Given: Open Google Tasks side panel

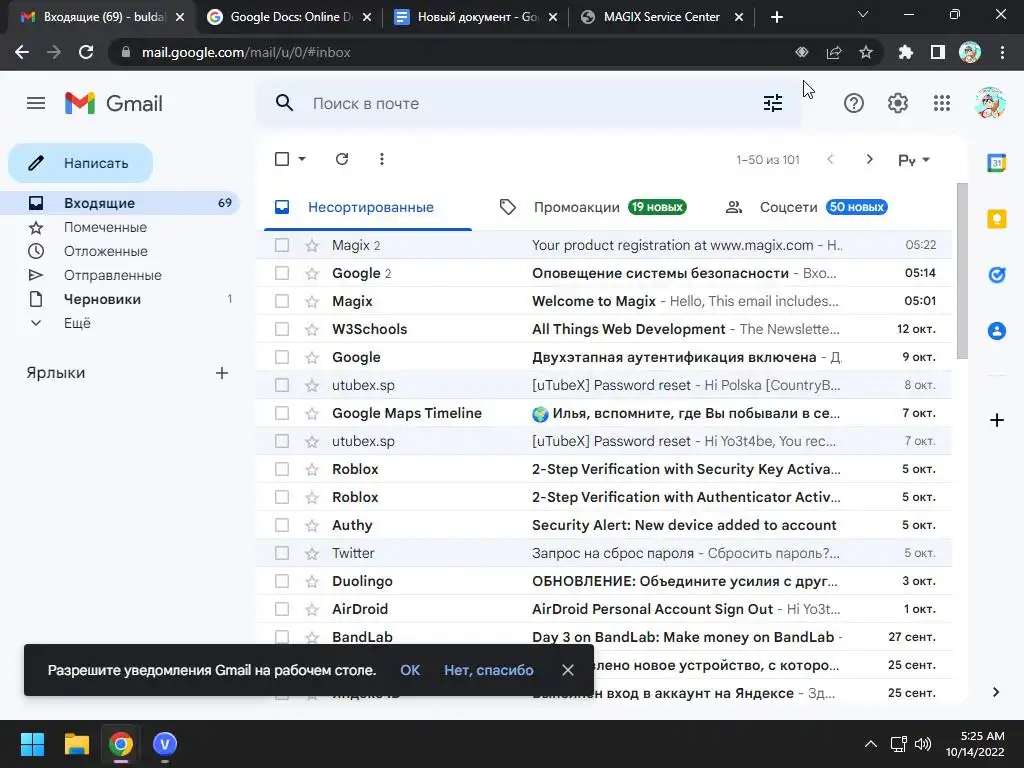Looking at the screenshot, I should coord(997,275).
